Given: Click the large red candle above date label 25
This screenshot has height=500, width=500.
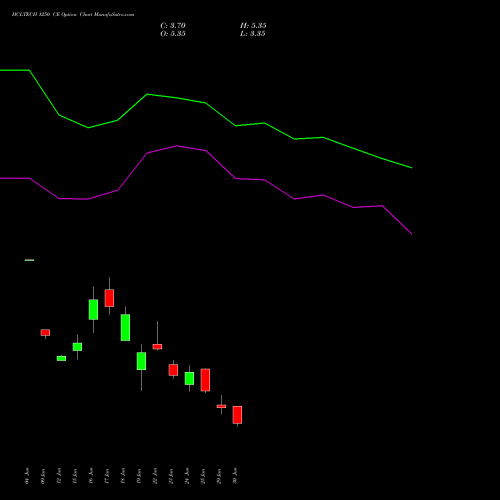Looking at the screenshot, I should 205,380.
